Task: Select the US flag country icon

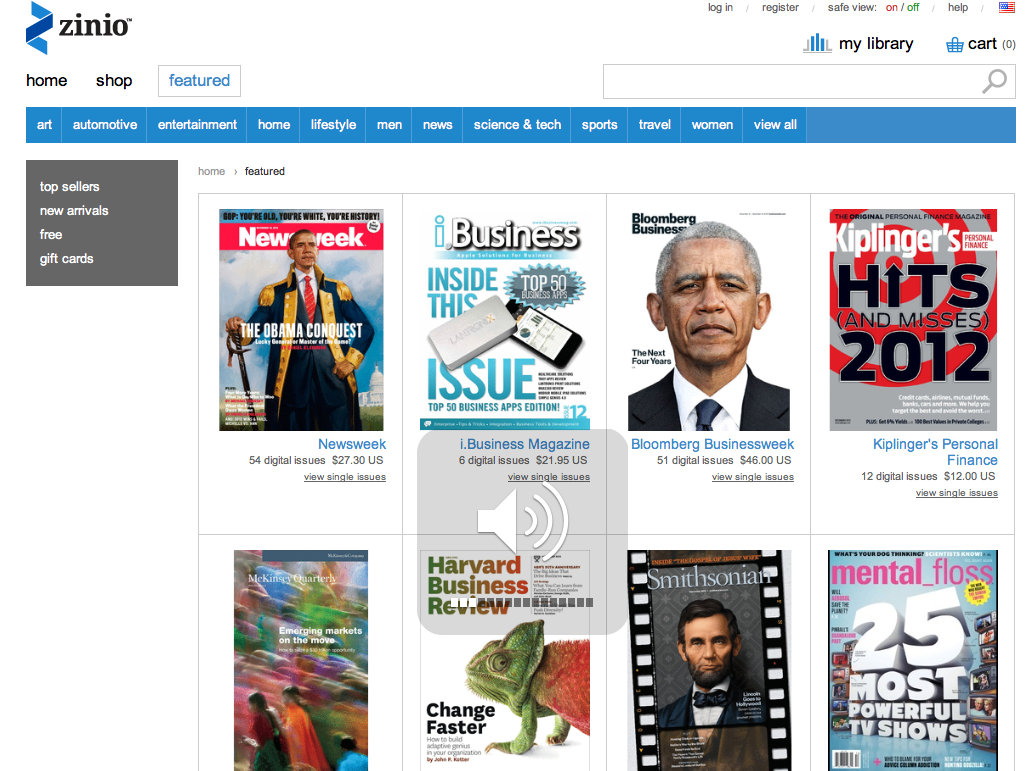Action: (x=1007, y=7)
